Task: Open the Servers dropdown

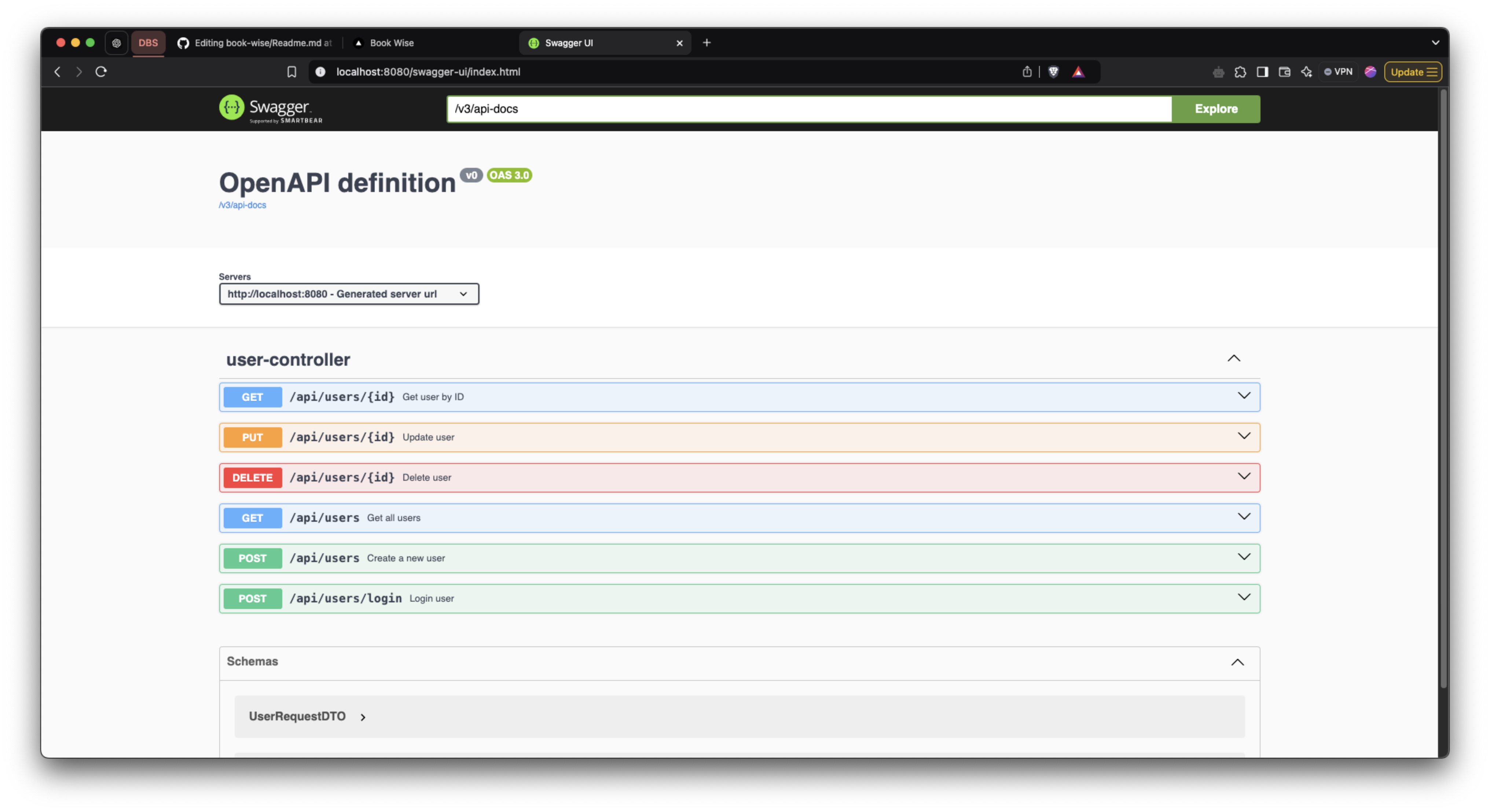Action: pyautogui.click(x=349, y=294)
